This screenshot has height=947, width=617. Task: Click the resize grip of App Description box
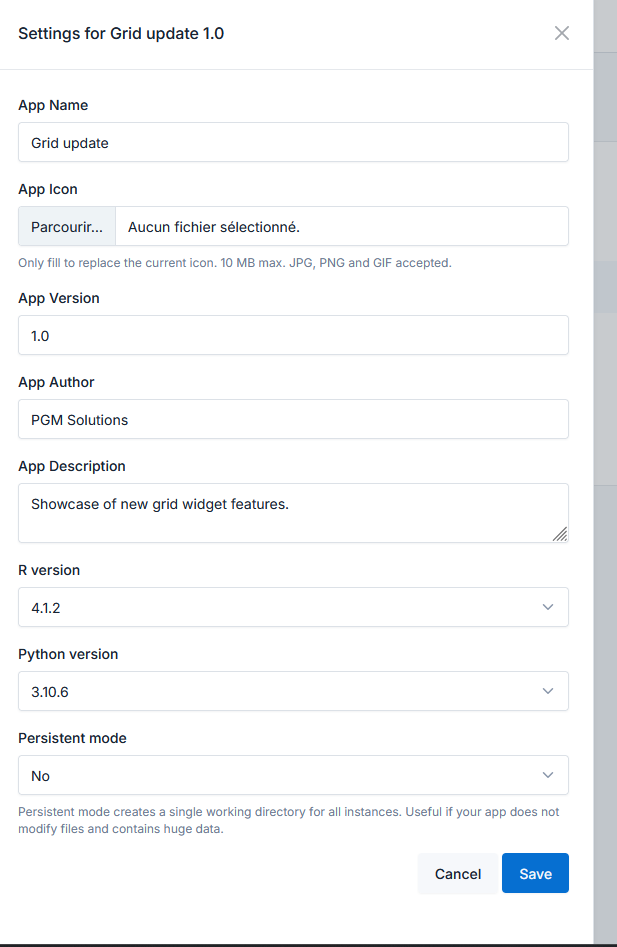(x=560, y=534)
